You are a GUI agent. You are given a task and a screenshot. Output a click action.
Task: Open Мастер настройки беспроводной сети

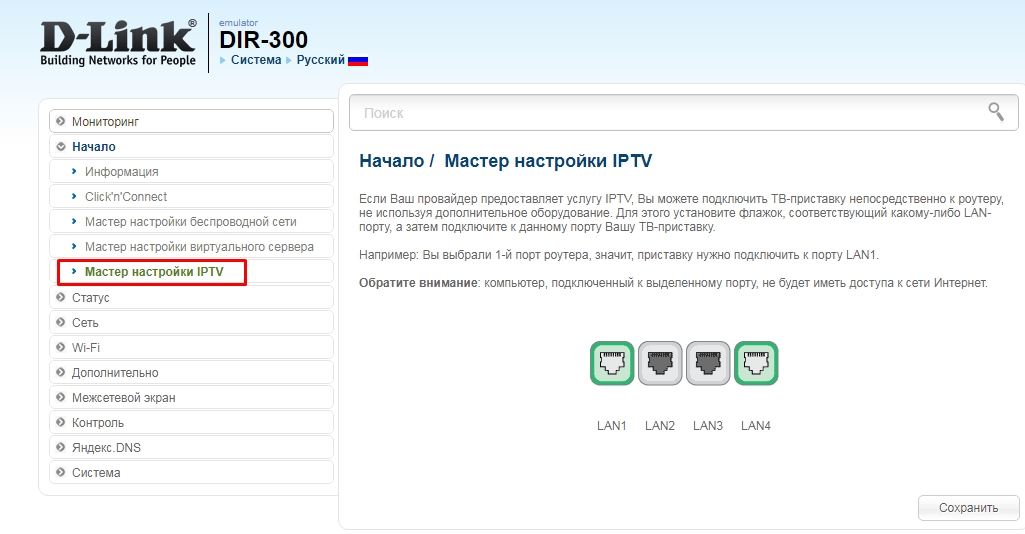click(190, 222)
